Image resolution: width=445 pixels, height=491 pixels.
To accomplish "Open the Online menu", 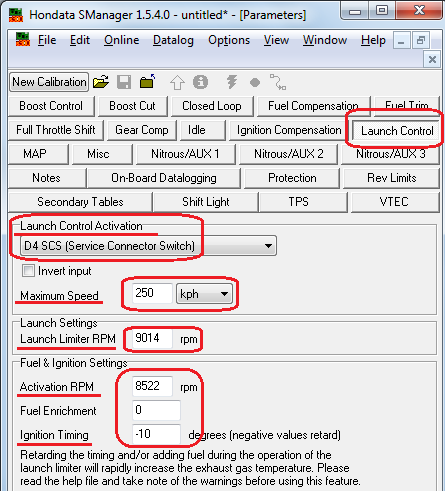I will [x=122, y=40].
